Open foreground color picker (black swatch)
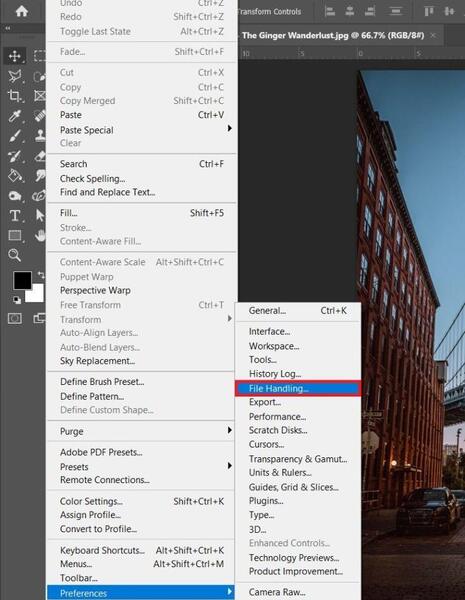The height and width of the screenshot is (600, 465). click(23, 281)
